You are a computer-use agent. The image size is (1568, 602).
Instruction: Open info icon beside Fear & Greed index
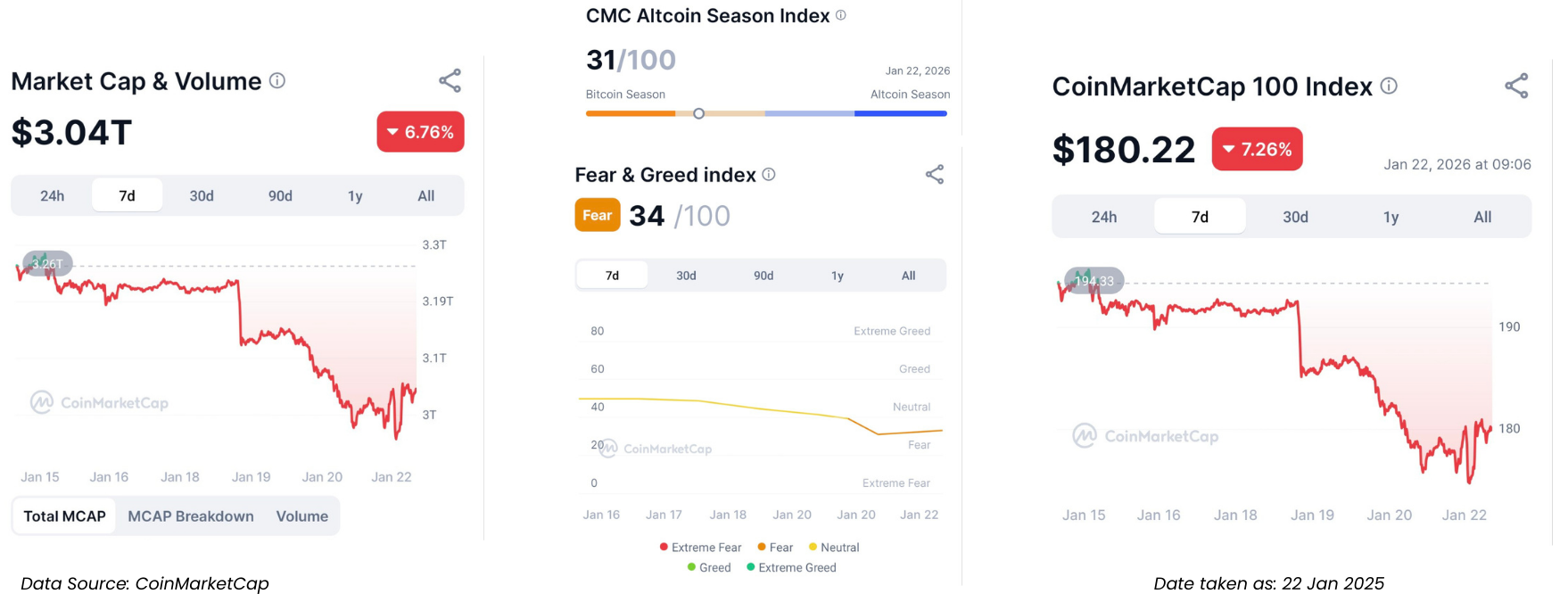click(769, 175)
